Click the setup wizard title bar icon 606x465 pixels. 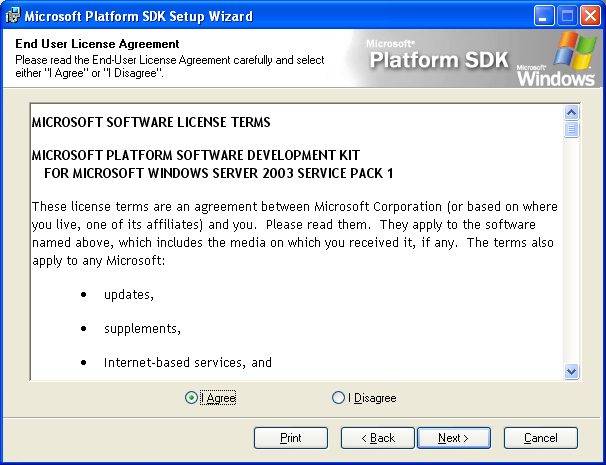pos(13,16)
